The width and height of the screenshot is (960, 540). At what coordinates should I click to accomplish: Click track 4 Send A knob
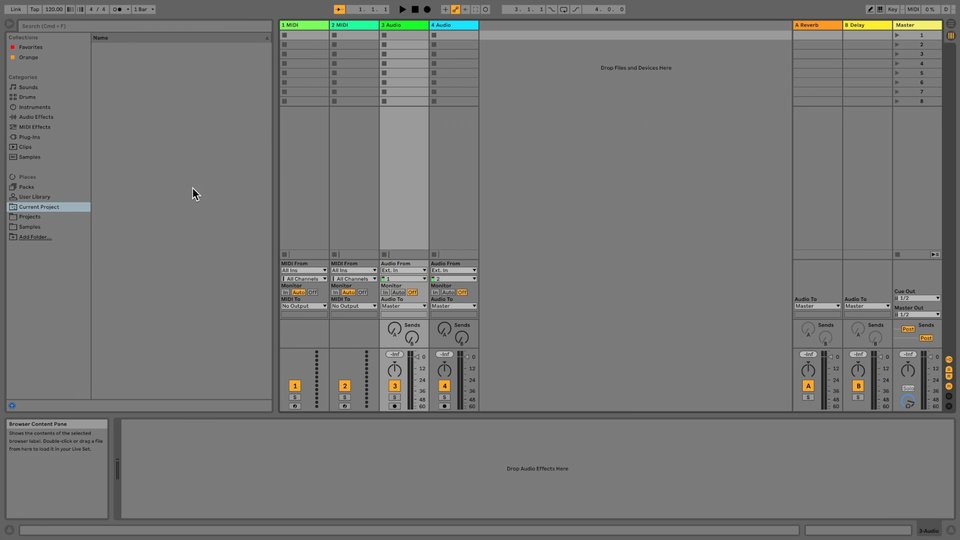[x=444, y=329]
